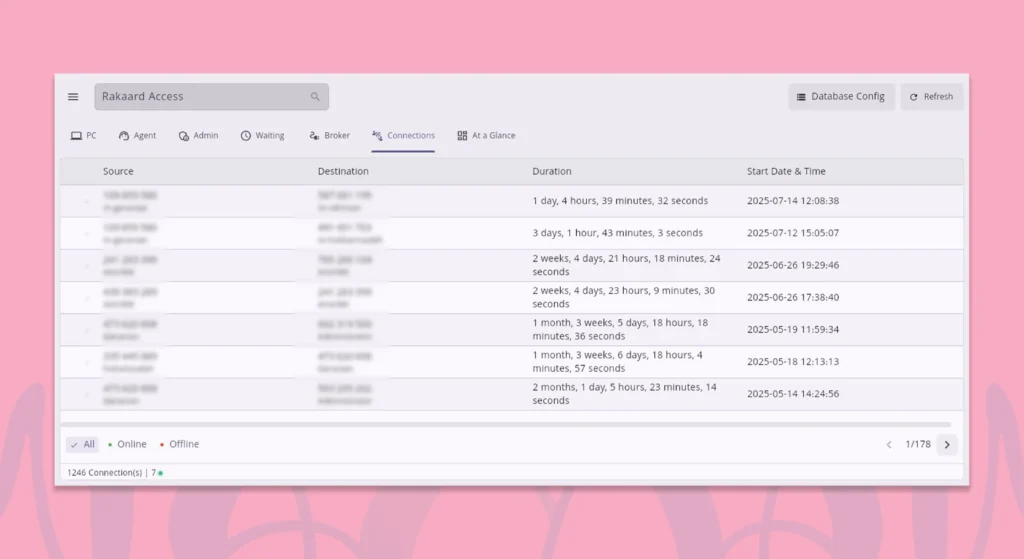The width and height of the screenshot is (1024, 559).
Task: Select the All filter
Action: pos(82,444)
